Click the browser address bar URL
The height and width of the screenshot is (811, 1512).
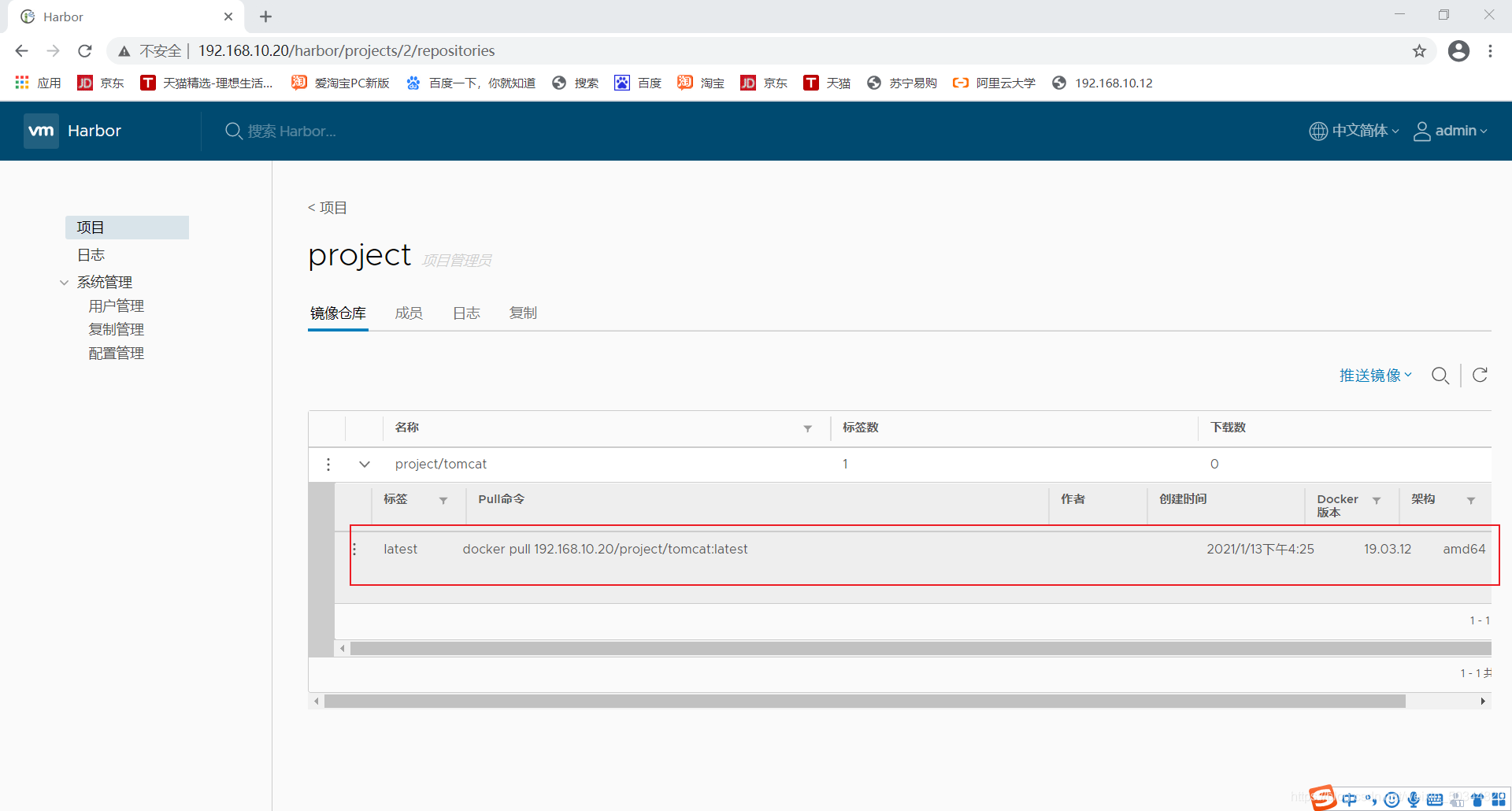[346, 51]
